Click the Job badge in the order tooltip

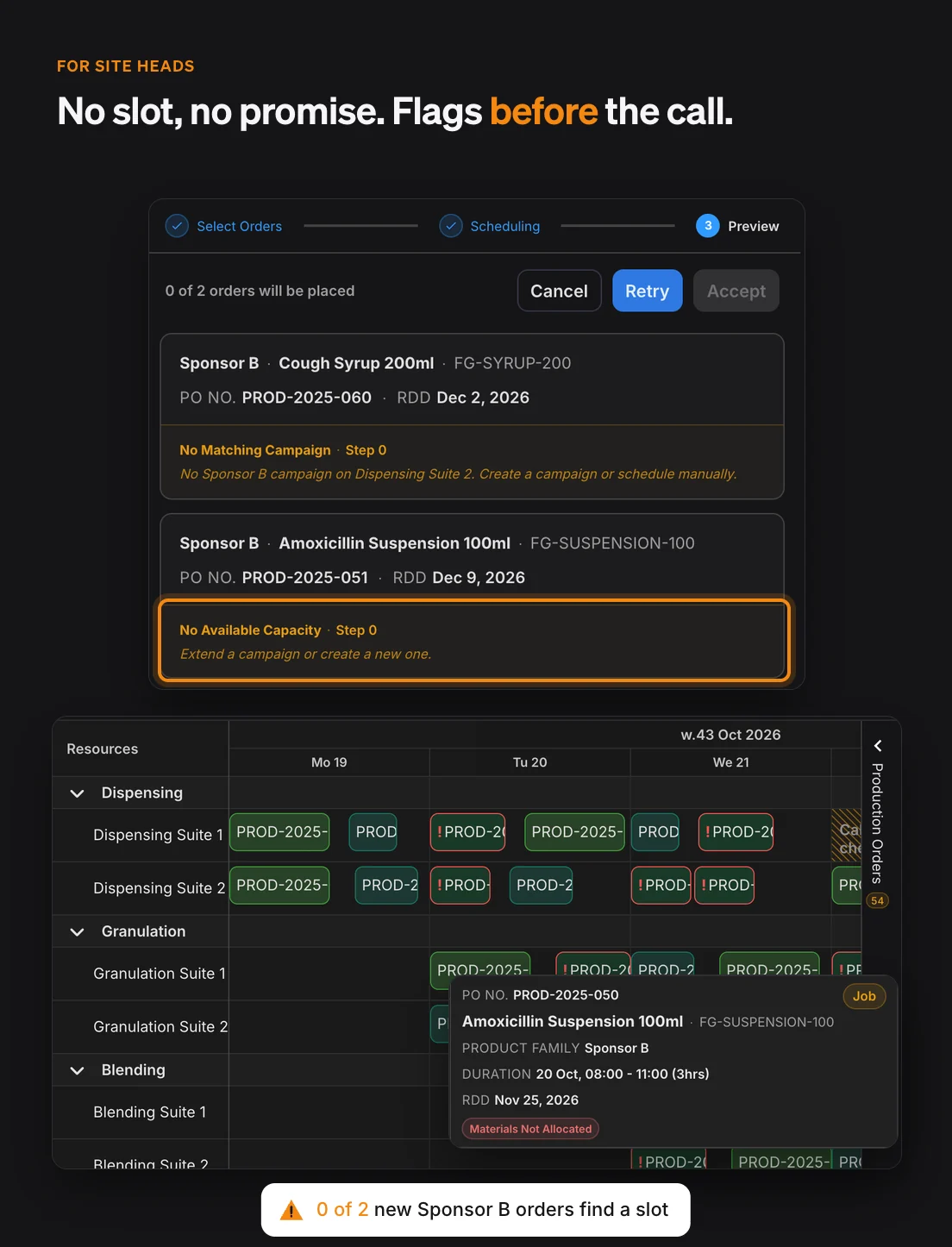coord(864,996)
